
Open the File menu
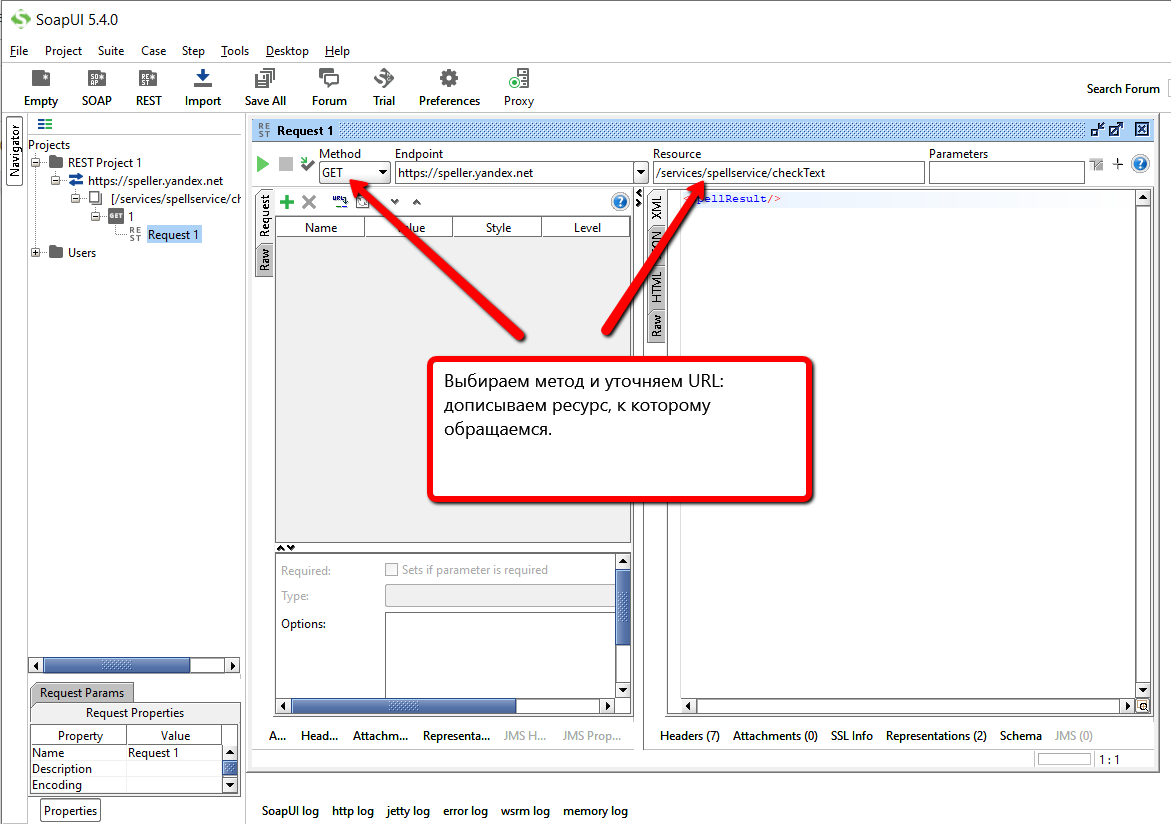[19, 51]
